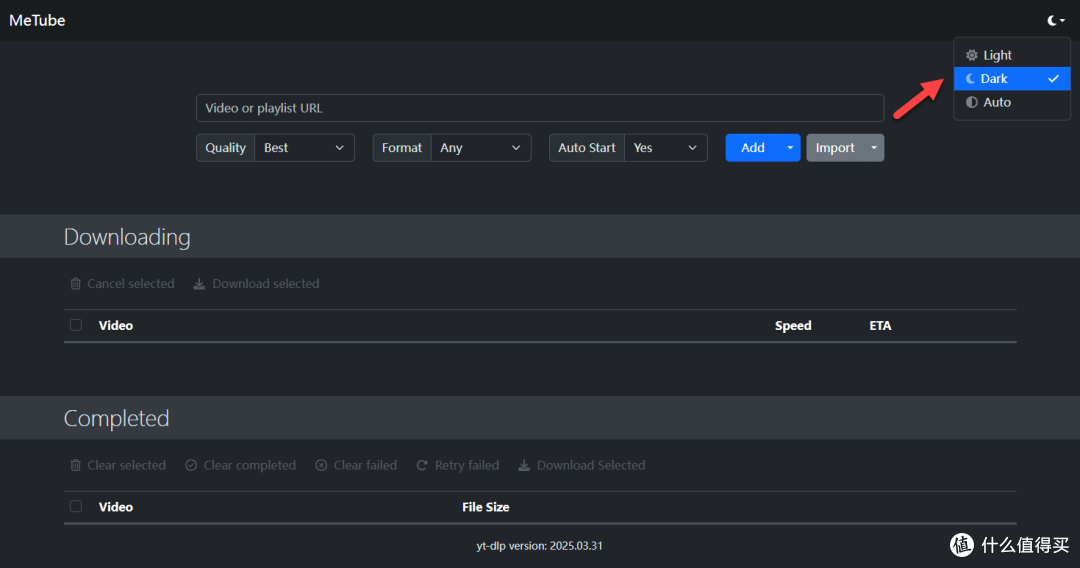
Task: Focus the Video or playlist URL field
Action: (540, 108)
